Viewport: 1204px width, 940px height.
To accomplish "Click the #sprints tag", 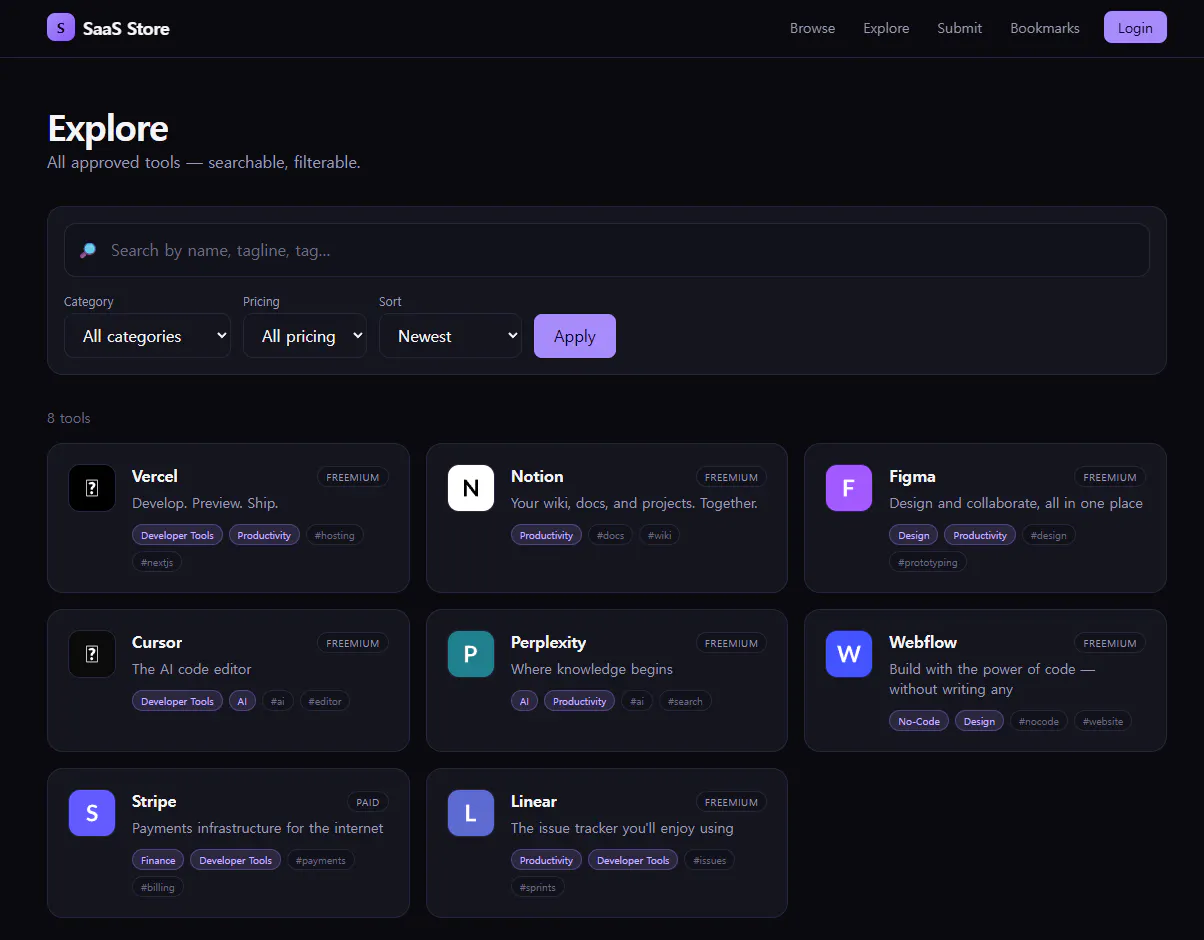I will [538, 887].
